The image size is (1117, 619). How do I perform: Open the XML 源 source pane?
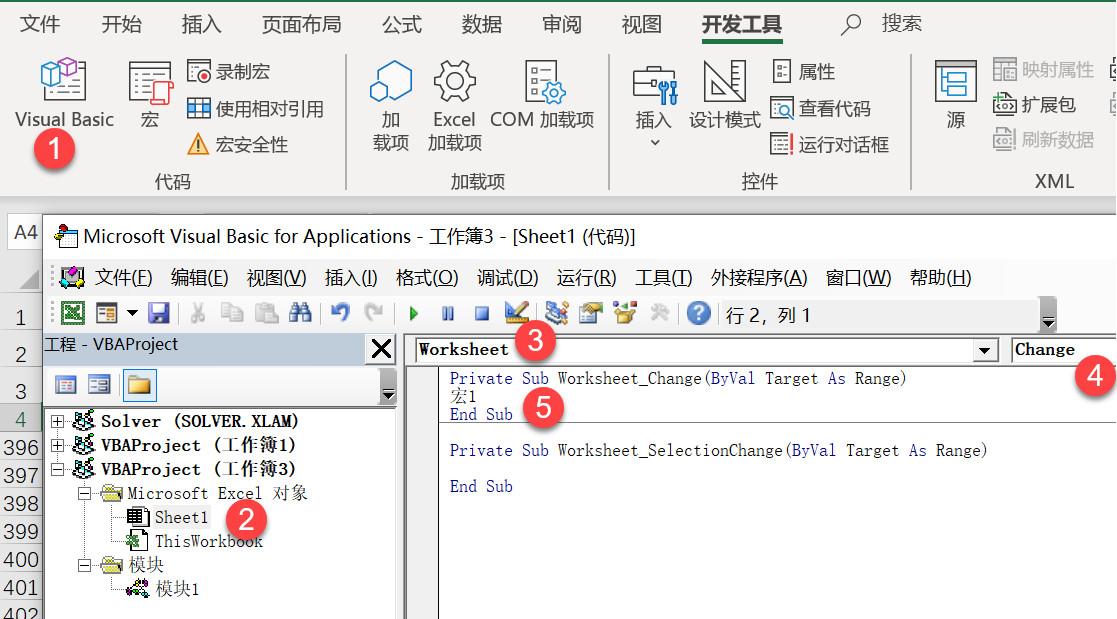tap(955, 94)
